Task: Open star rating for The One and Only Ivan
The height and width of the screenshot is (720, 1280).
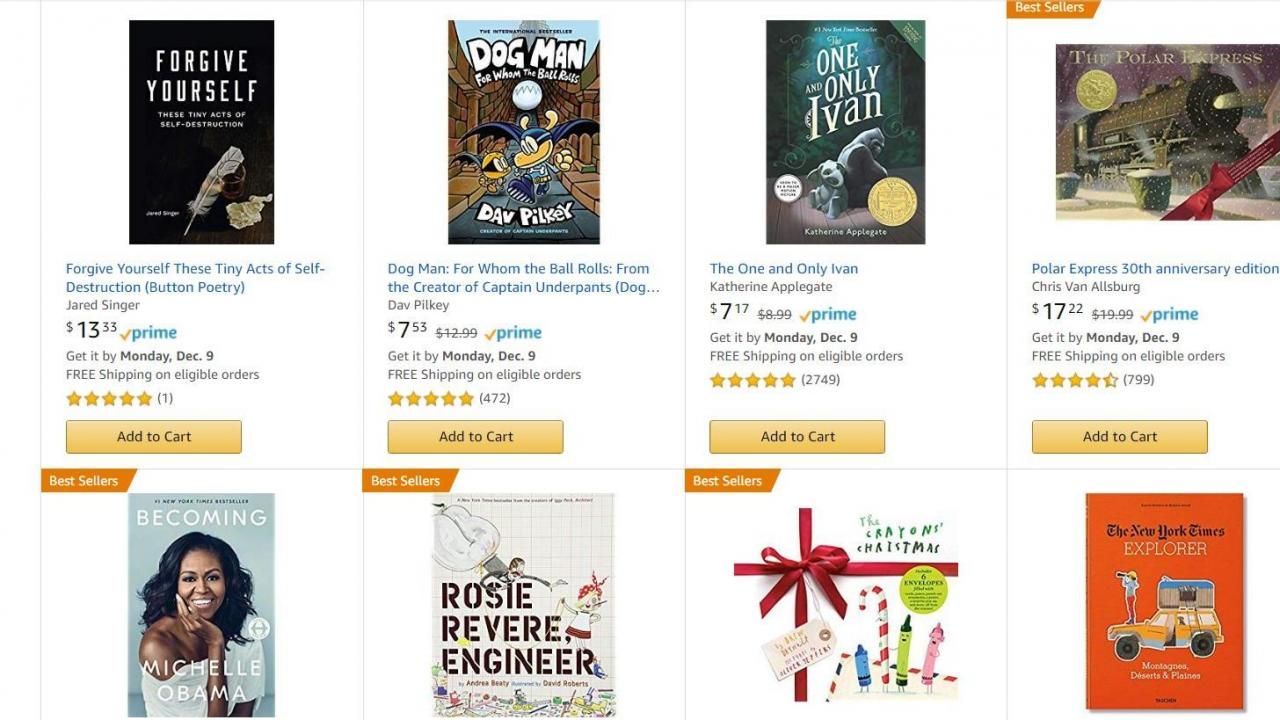Action: [x=753, y=380]
